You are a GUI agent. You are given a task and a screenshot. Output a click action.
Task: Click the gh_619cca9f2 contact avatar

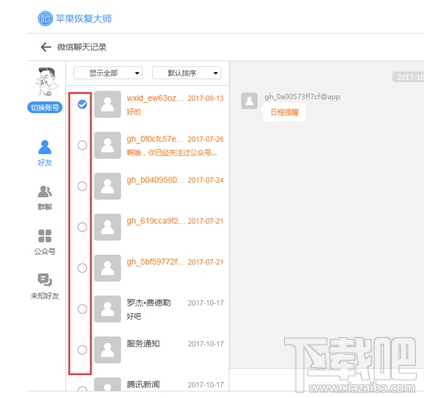pos(107,227)
